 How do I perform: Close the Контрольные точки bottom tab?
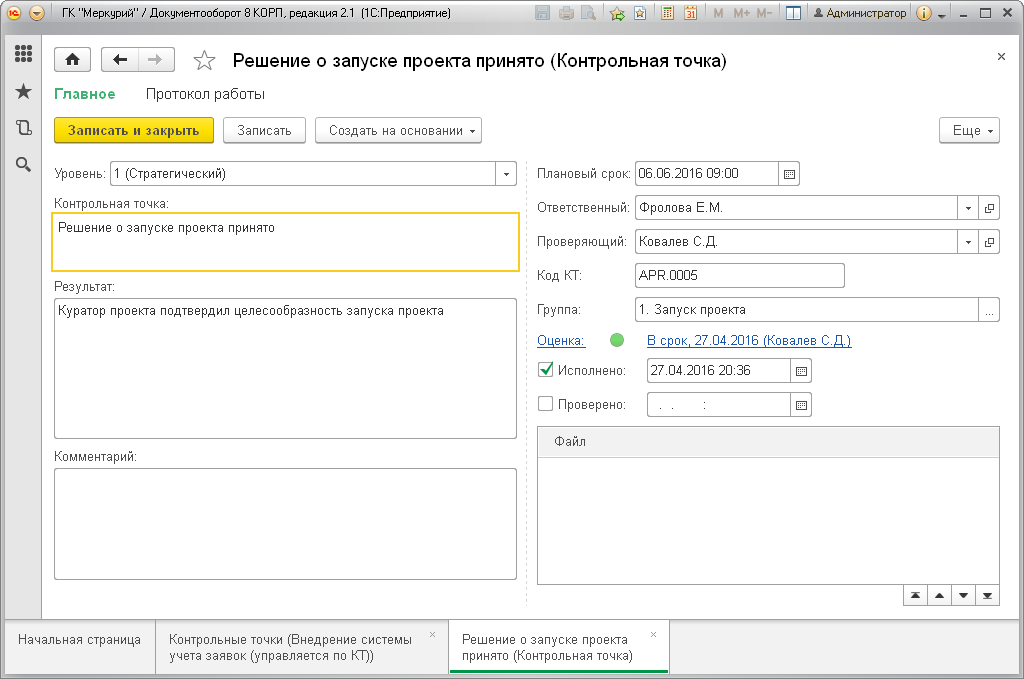[432, 635]
